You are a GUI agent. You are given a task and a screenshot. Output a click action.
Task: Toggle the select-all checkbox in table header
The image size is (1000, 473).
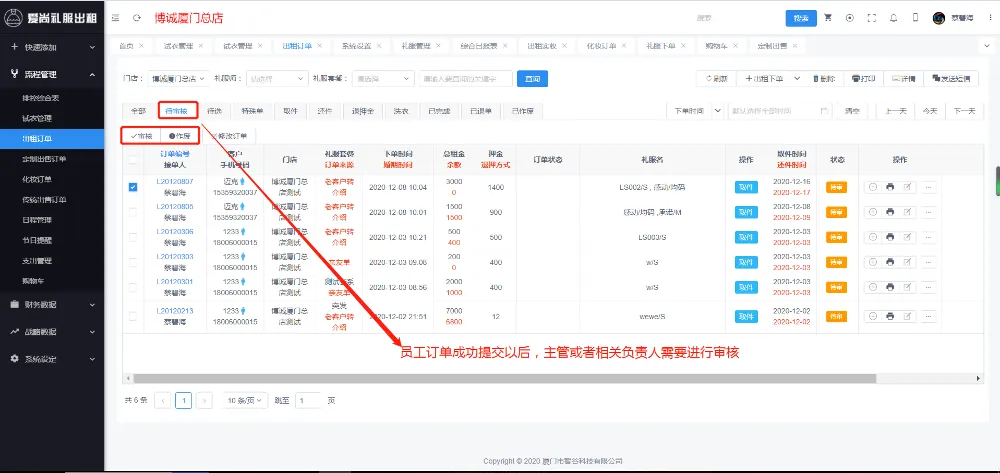133,159
